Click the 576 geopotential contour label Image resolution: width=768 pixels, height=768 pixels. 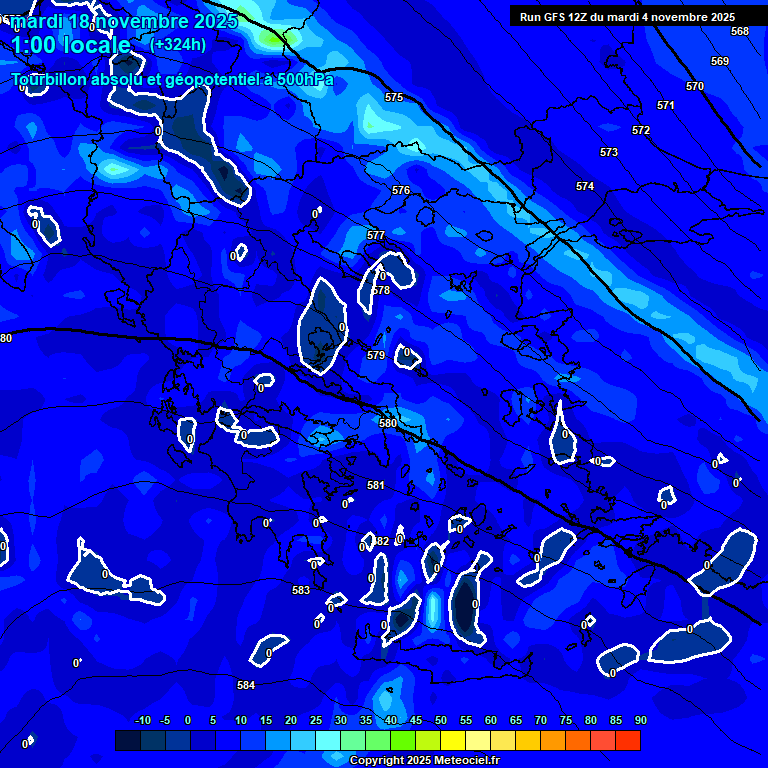401,190
